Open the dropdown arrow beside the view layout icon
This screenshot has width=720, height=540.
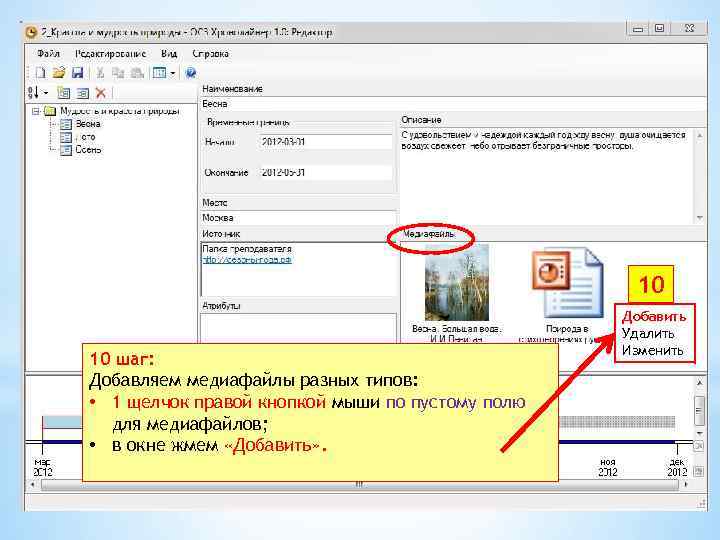173,73
